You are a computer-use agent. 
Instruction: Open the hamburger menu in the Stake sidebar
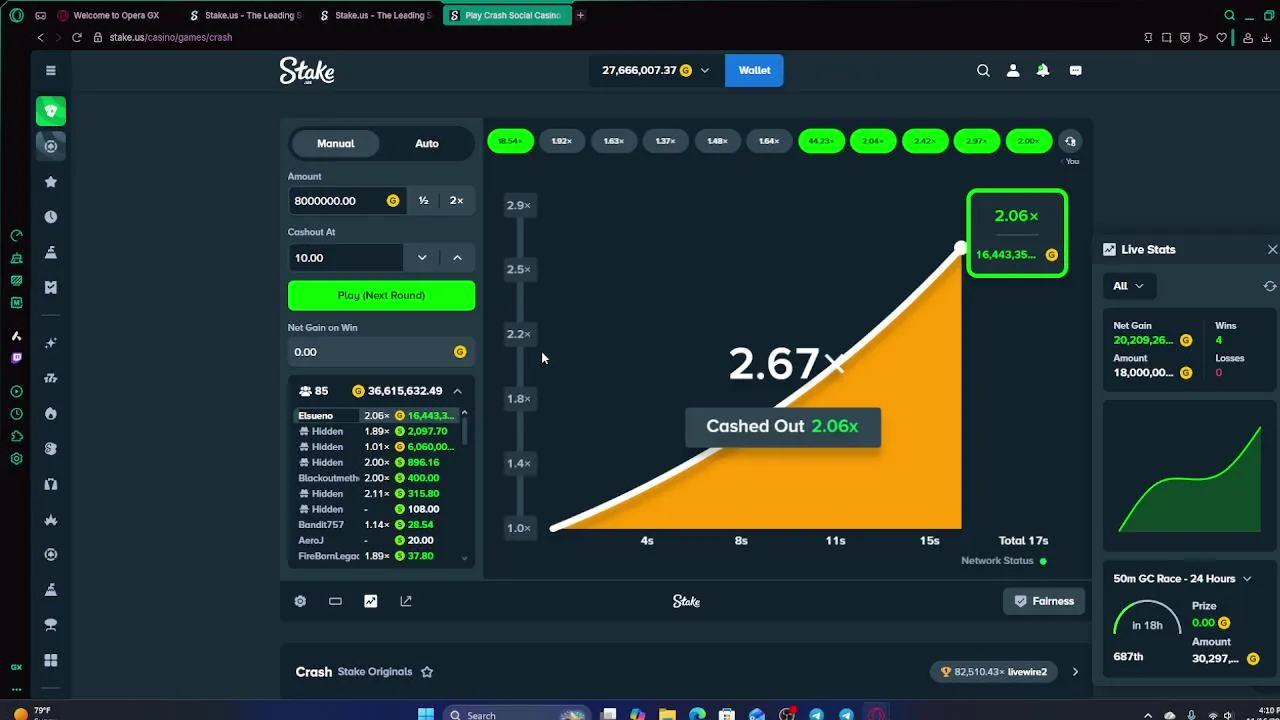(50, 70)
